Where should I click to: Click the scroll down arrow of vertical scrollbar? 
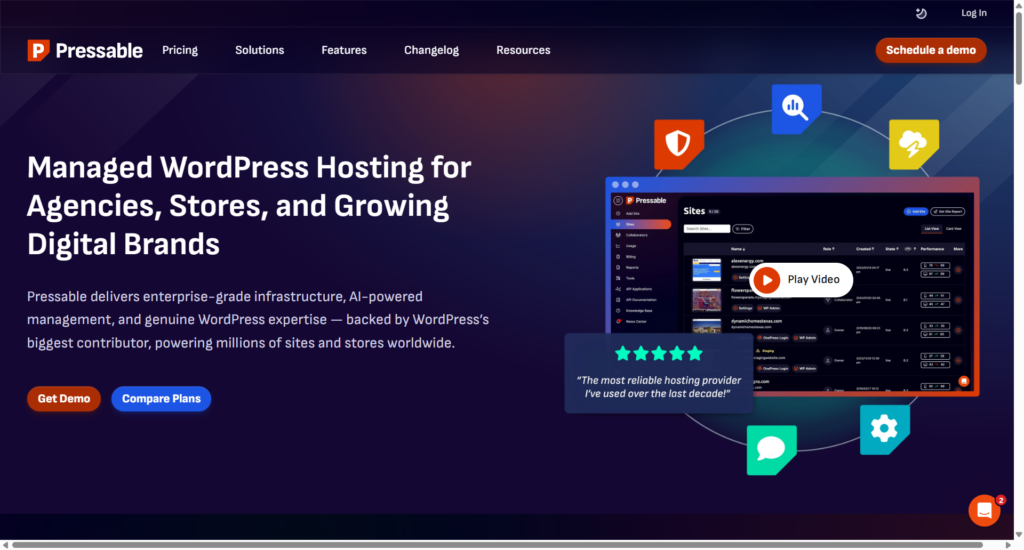1019,534
